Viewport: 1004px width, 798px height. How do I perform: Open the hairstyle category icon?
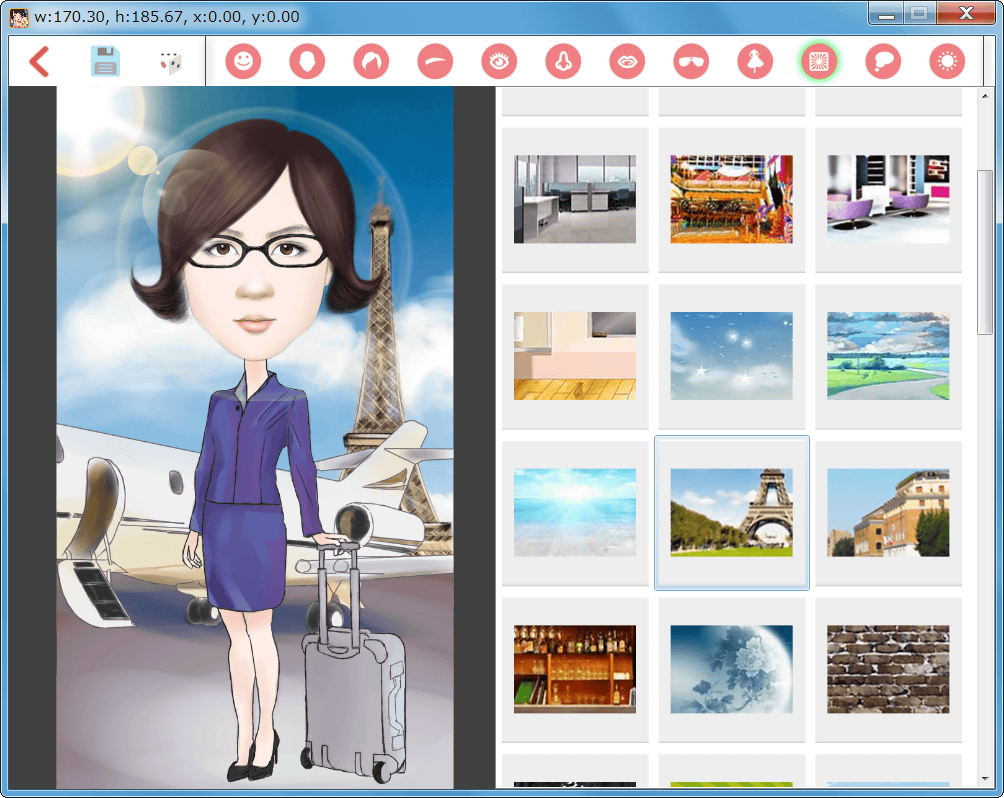coord(371,61)
